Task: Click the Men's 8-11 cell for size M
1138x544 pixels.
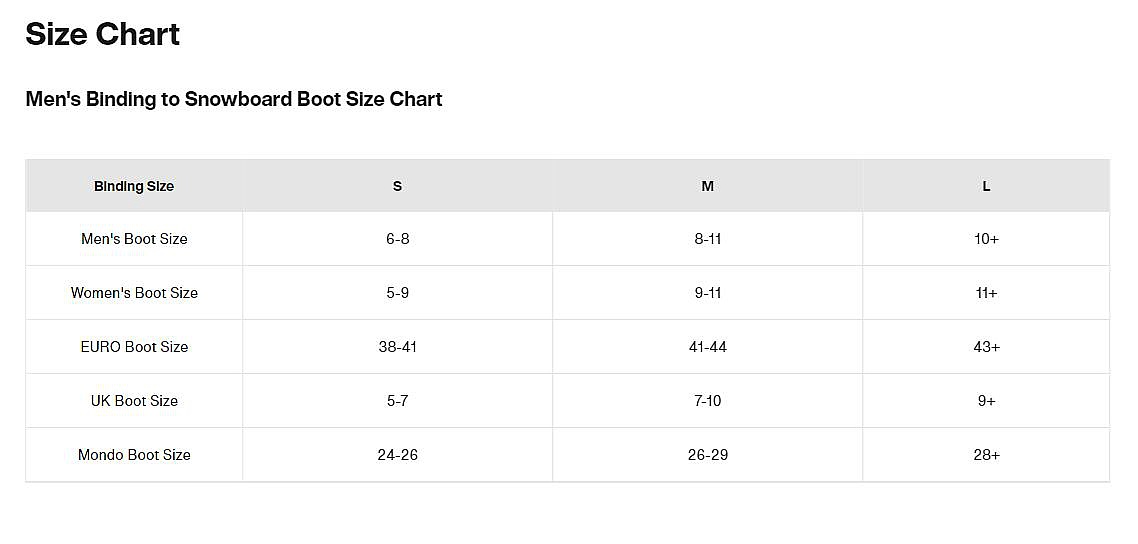Action: (x=707, y=239)
